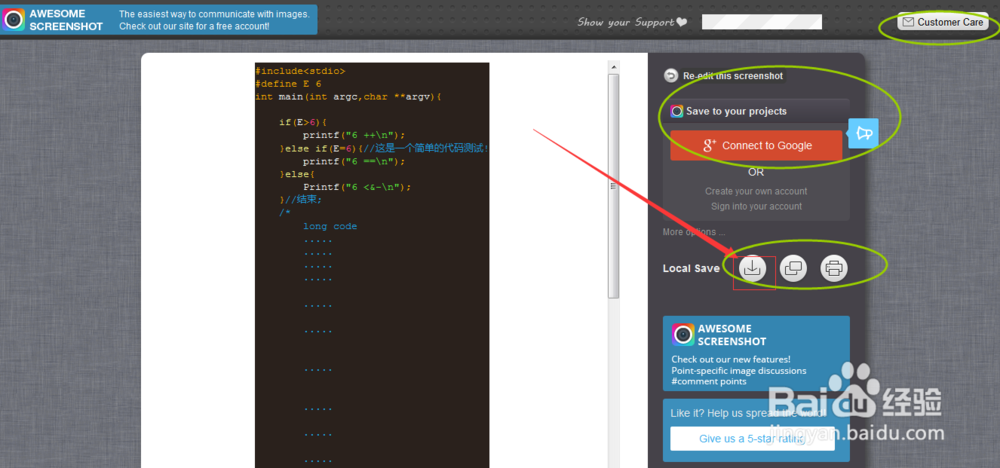Click the header banner about free account
The image size is (1000, 468).
point(159,20)
